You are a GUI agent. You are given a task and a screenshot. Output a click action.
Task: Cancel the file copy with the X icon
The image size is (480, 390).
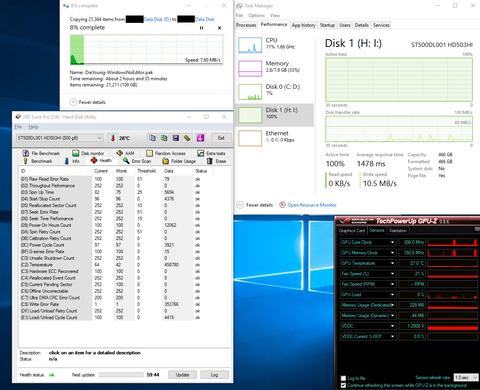pyautogui.click(x=219, y=28)
